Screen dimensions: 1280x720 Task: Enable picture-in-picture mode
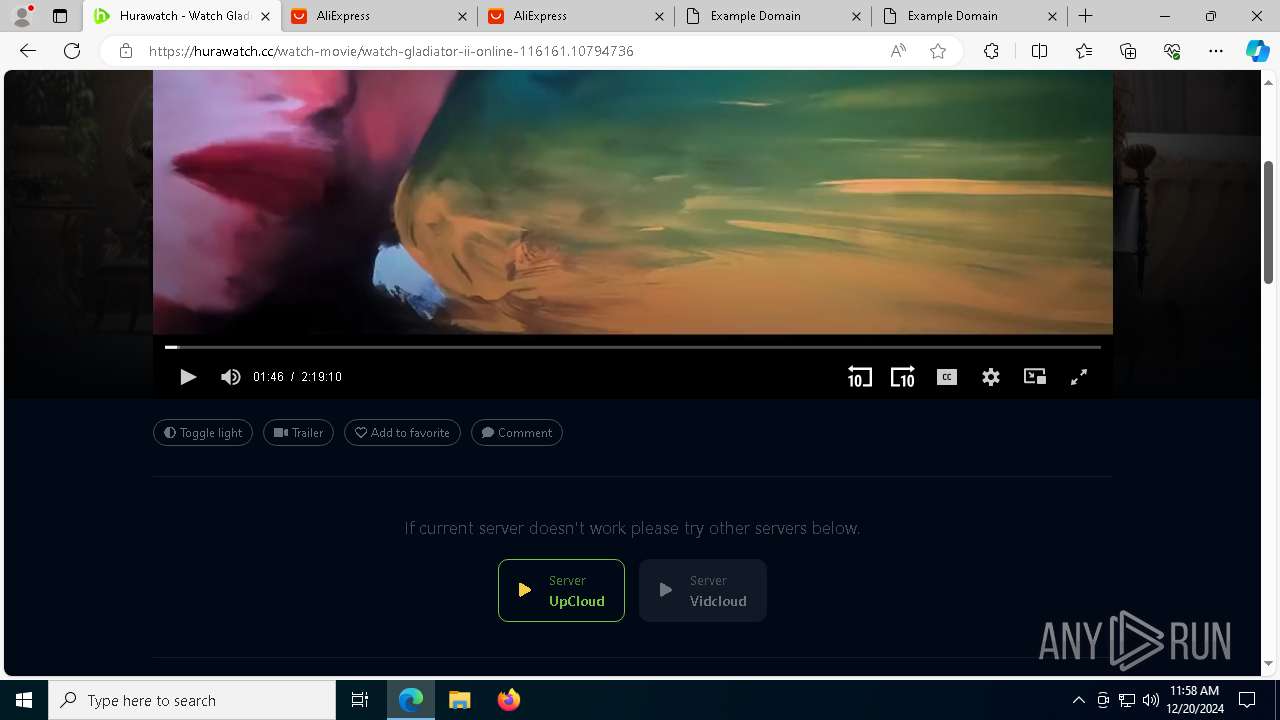[x=1035, y=377]
